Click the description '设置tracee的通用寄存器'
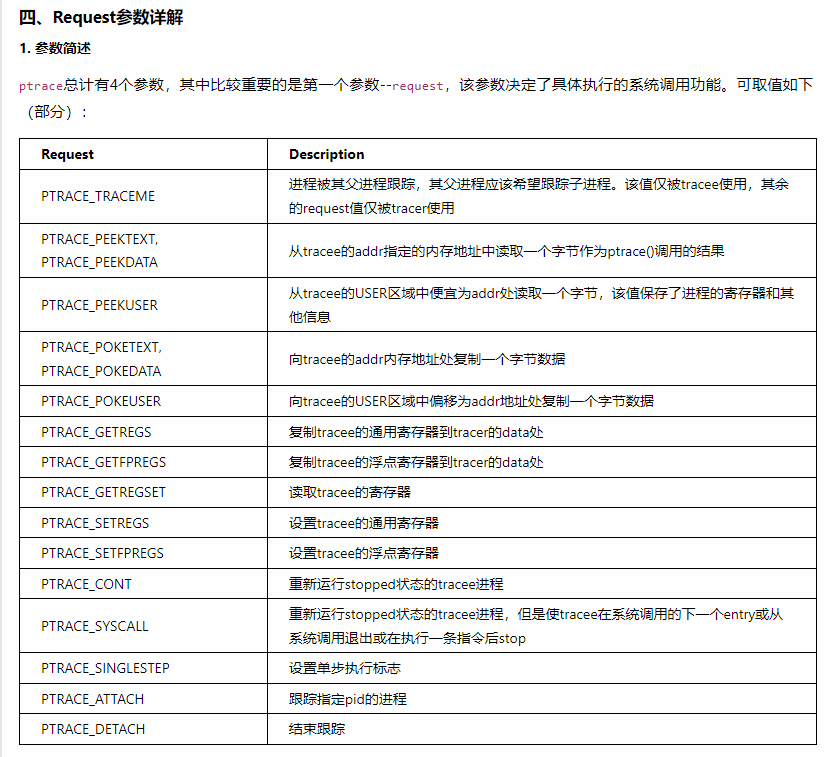 (364, 523)
